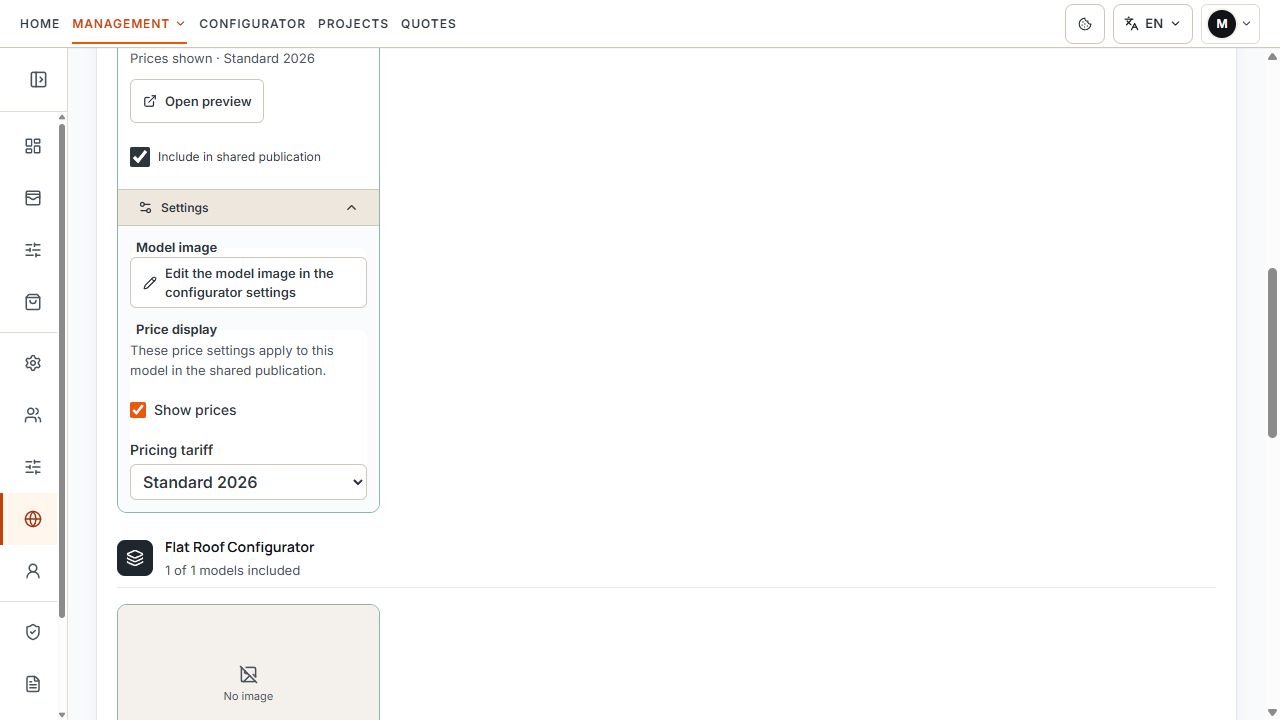Open the document icon in sidebar
This screenshot has height=720, width=1280.
[33, 684]
